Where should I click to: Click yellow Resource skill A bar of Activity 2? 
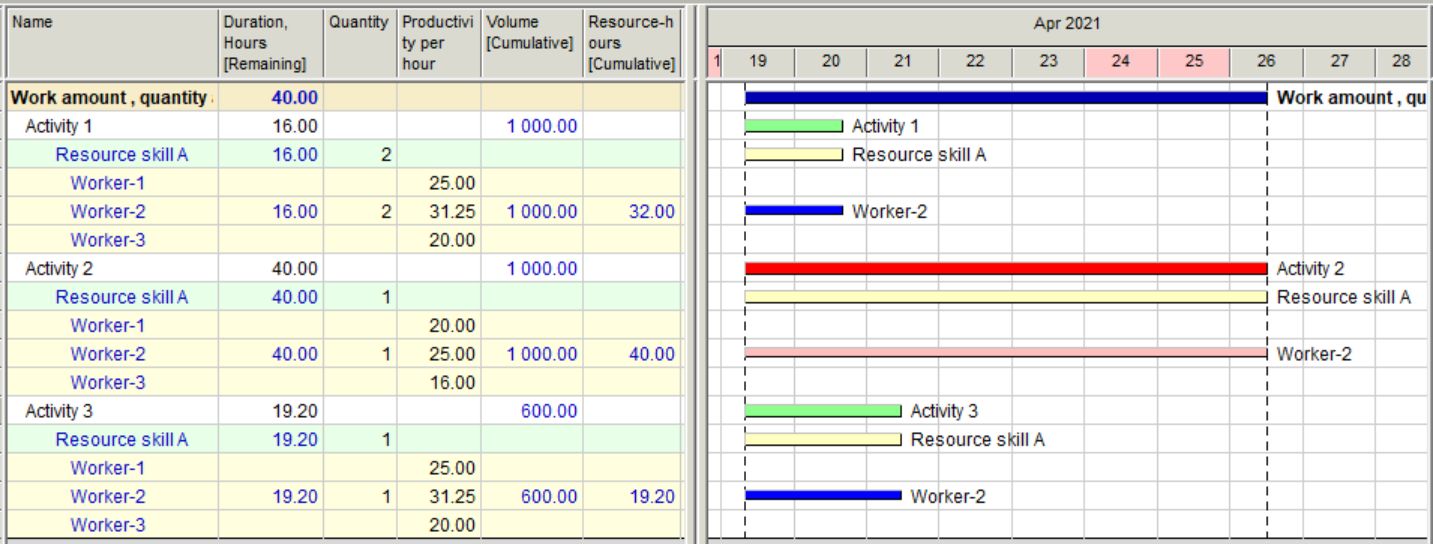click(1005, 297)
